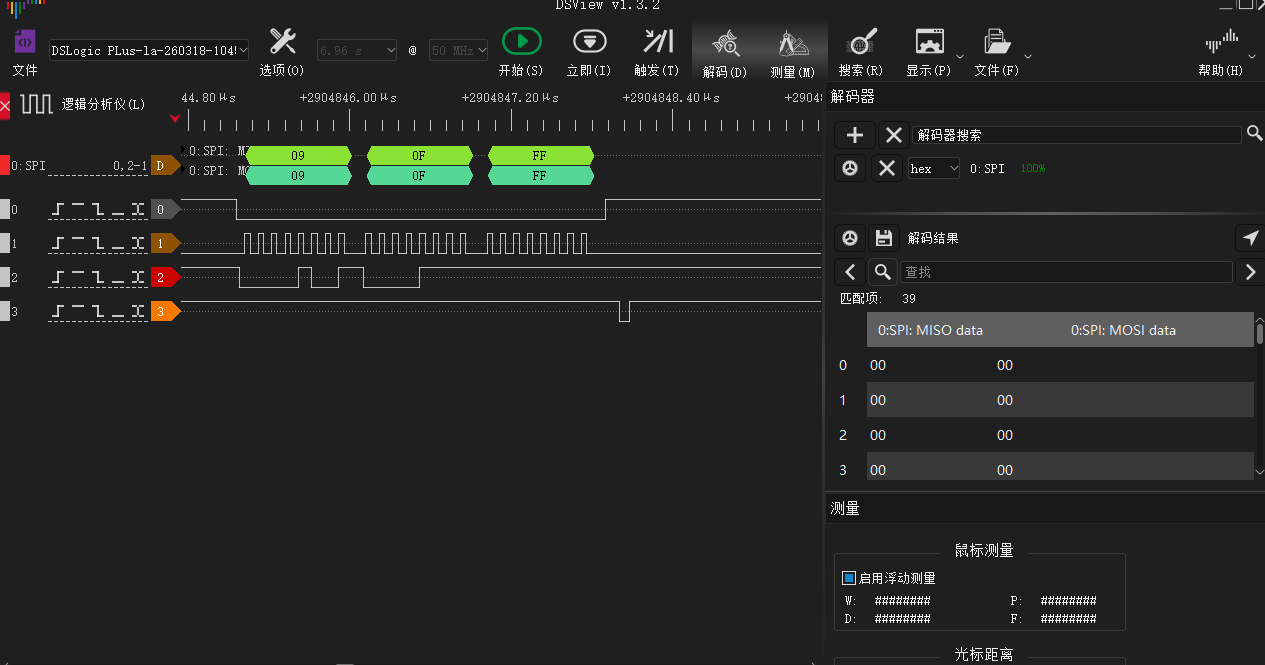Image resolution: width=1265 pixels, height=665 pixels.
Task: Select the bottom FF decoded annotation
Action: click(540, 176)
